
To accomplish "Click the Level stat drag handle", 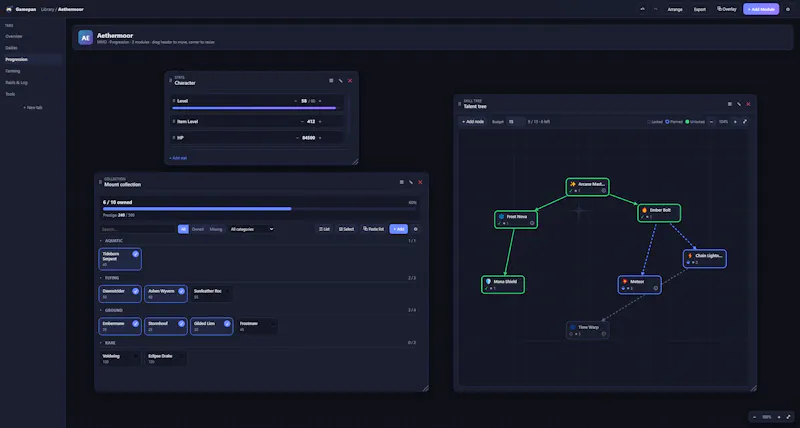I will pos(174,101).
